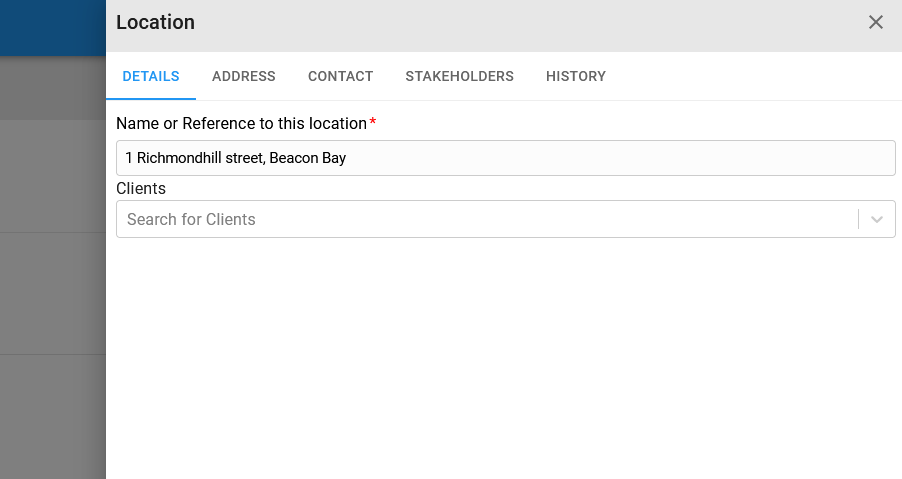The width and height of the screenshot is (902, 479).
Task: View the HISTORY tab
Action: coord(576,76)
